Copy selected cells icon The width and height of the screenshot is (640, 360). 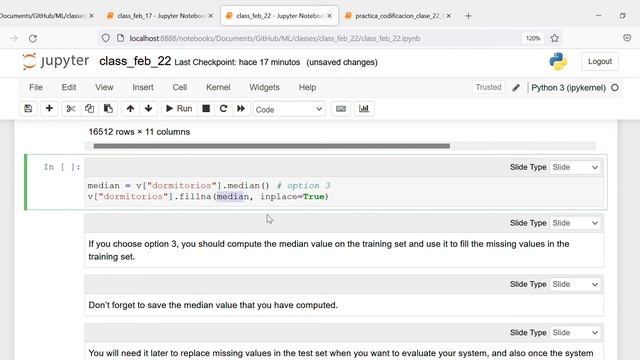(89, 109)
